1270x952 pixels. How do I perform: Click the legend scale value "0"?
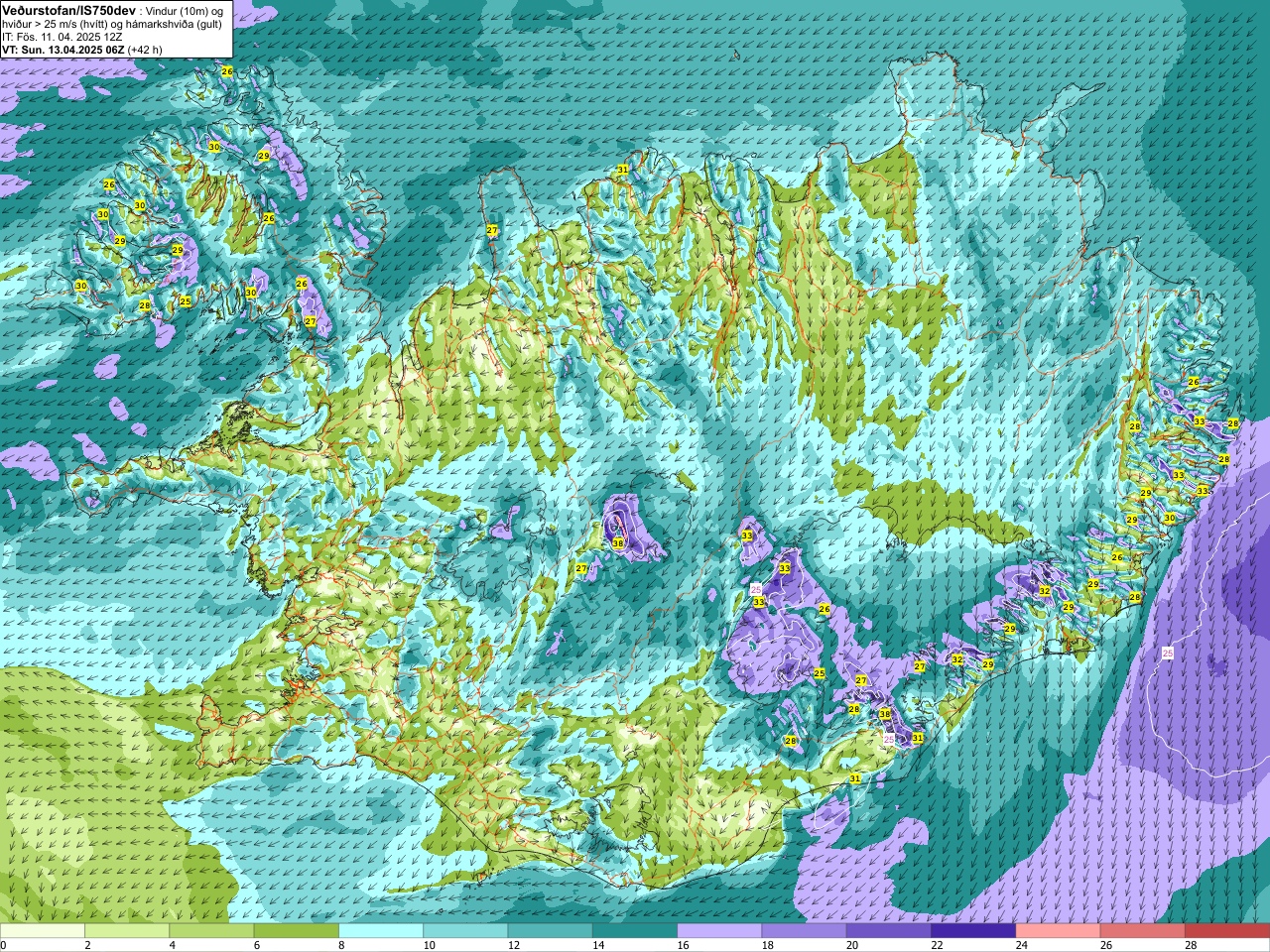click(x=4, y=945)
